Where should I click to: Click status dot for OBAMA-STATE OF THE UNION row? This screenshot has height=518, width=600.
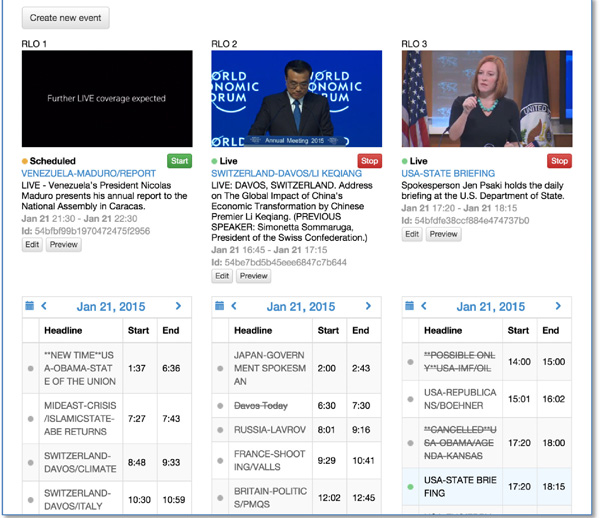tap(31, 368)
